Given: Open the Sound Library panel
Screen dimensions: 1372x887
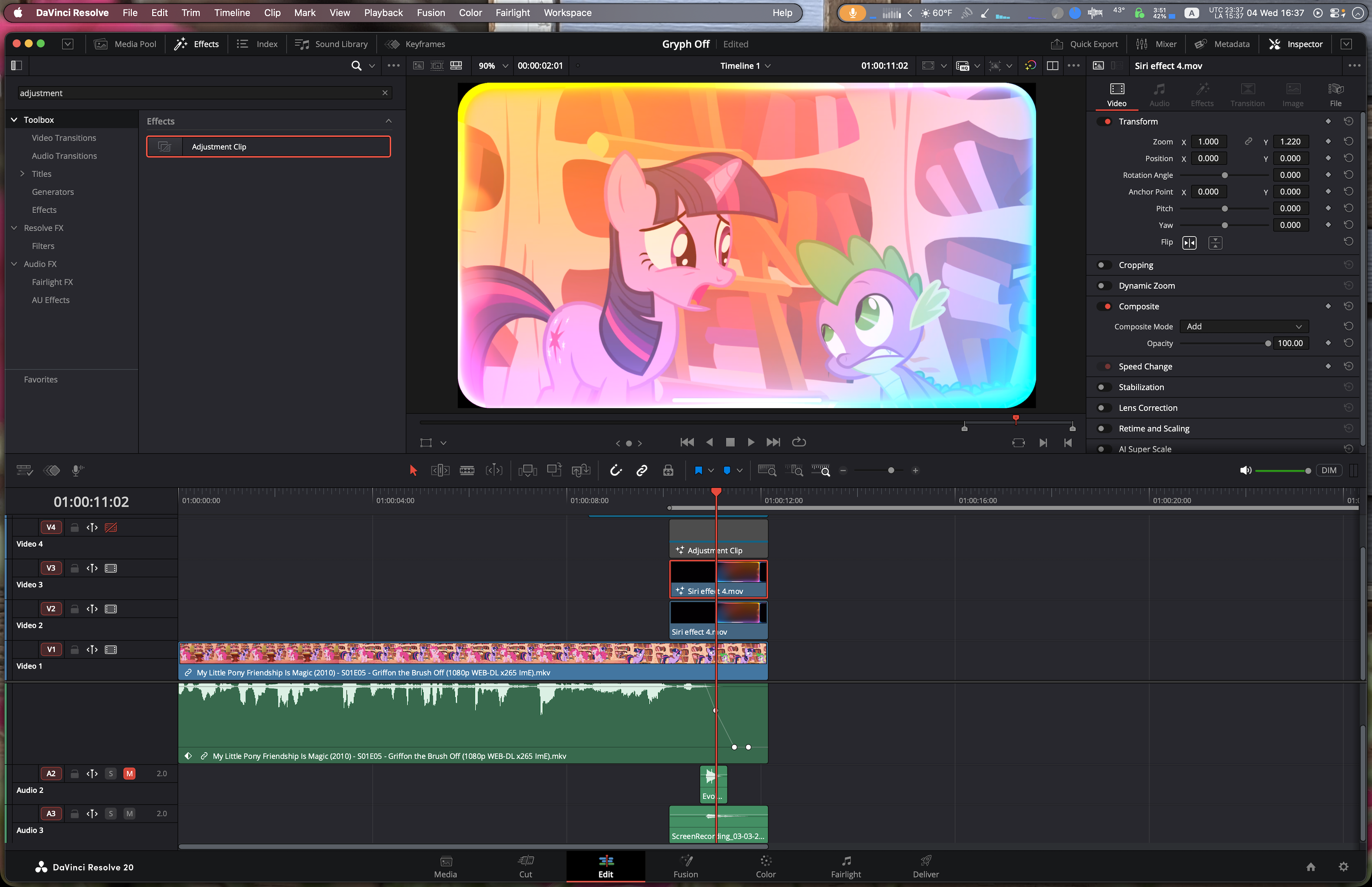Looking at the screenshot, I should [331, 44].
